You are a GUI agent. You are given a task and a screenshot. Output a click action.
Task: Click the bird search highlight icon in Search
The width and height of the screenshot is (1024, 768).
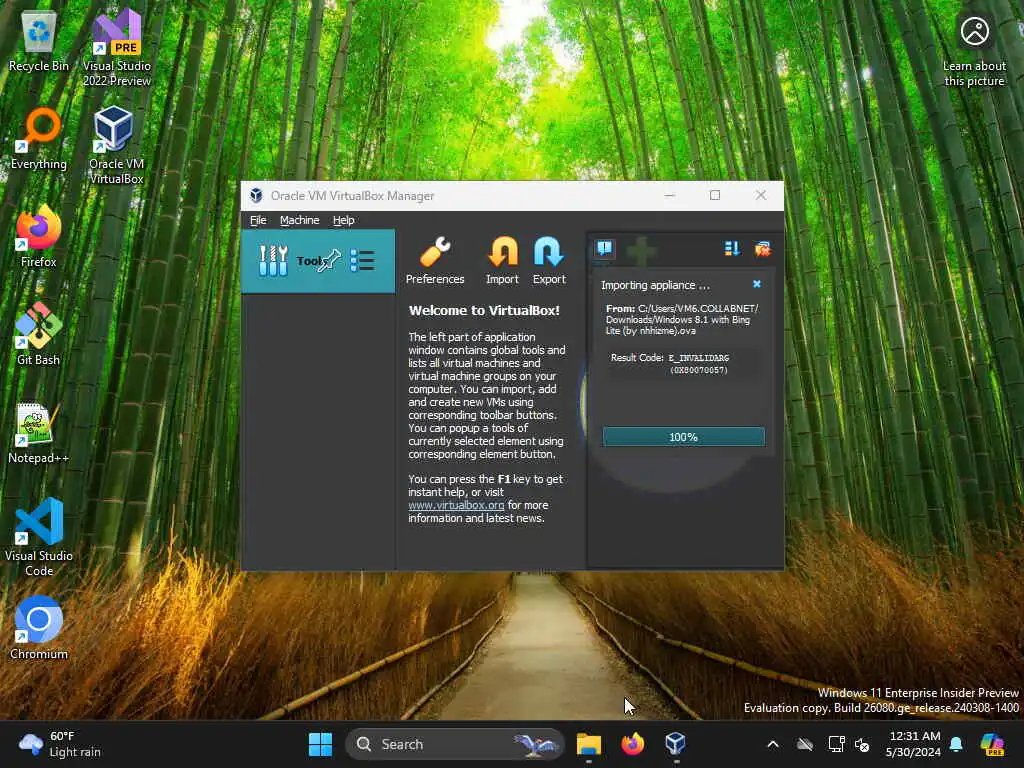(535, 744)
